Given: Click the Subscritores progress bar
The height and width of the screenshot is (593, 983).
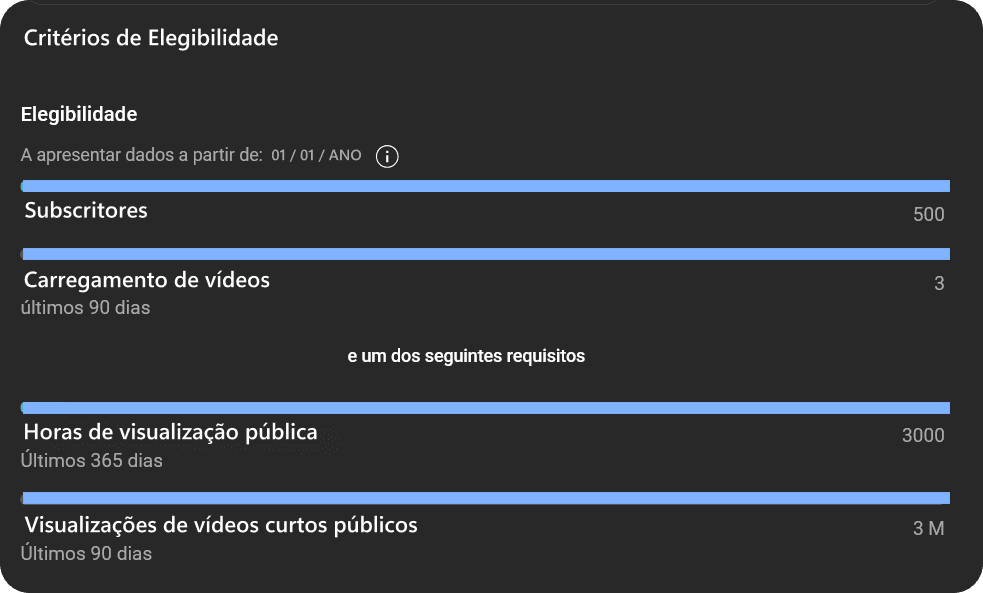Looking at the screenshot, I should (x=486, y=186).
